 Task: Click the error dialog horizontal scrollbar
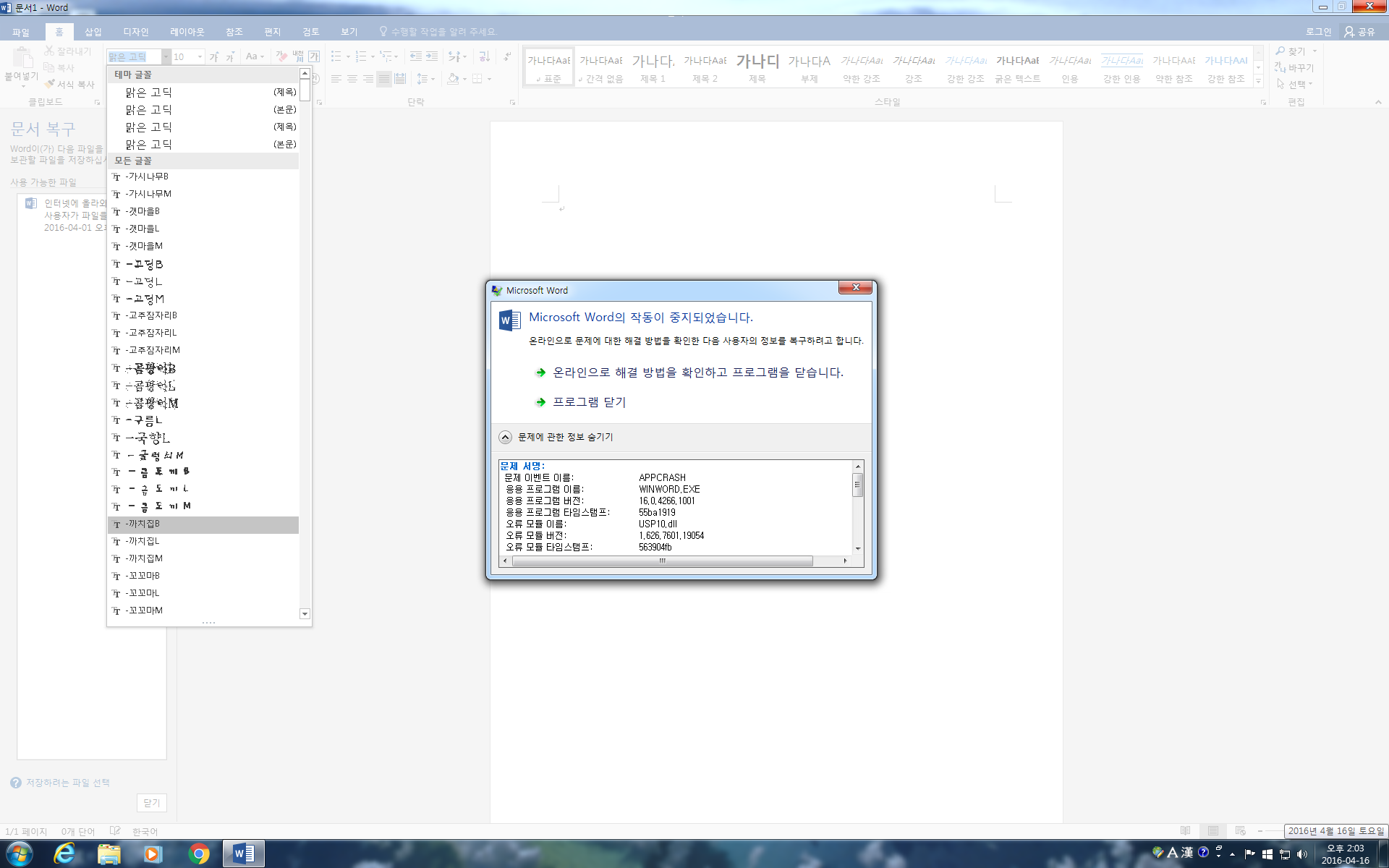point(662,561)
